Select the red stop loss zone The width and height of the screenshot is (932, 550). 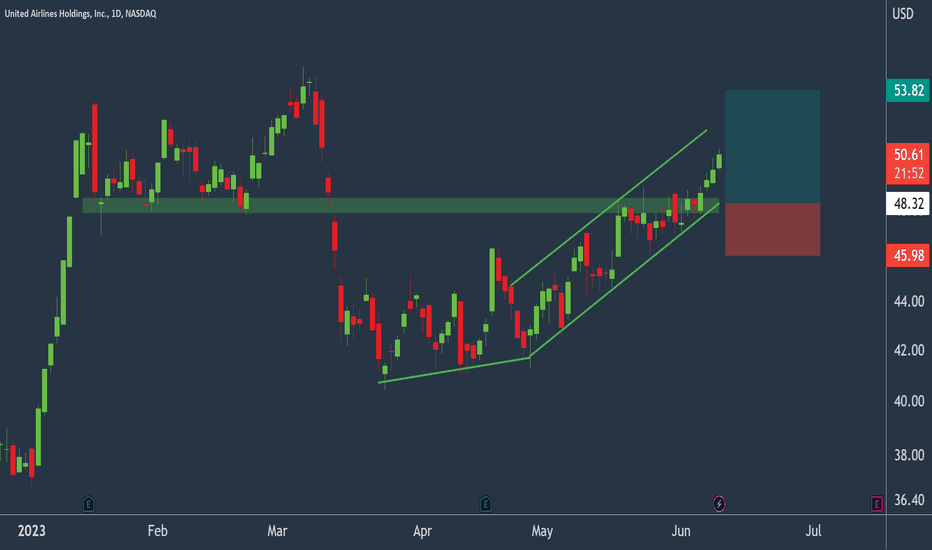(x=773, y=230)
